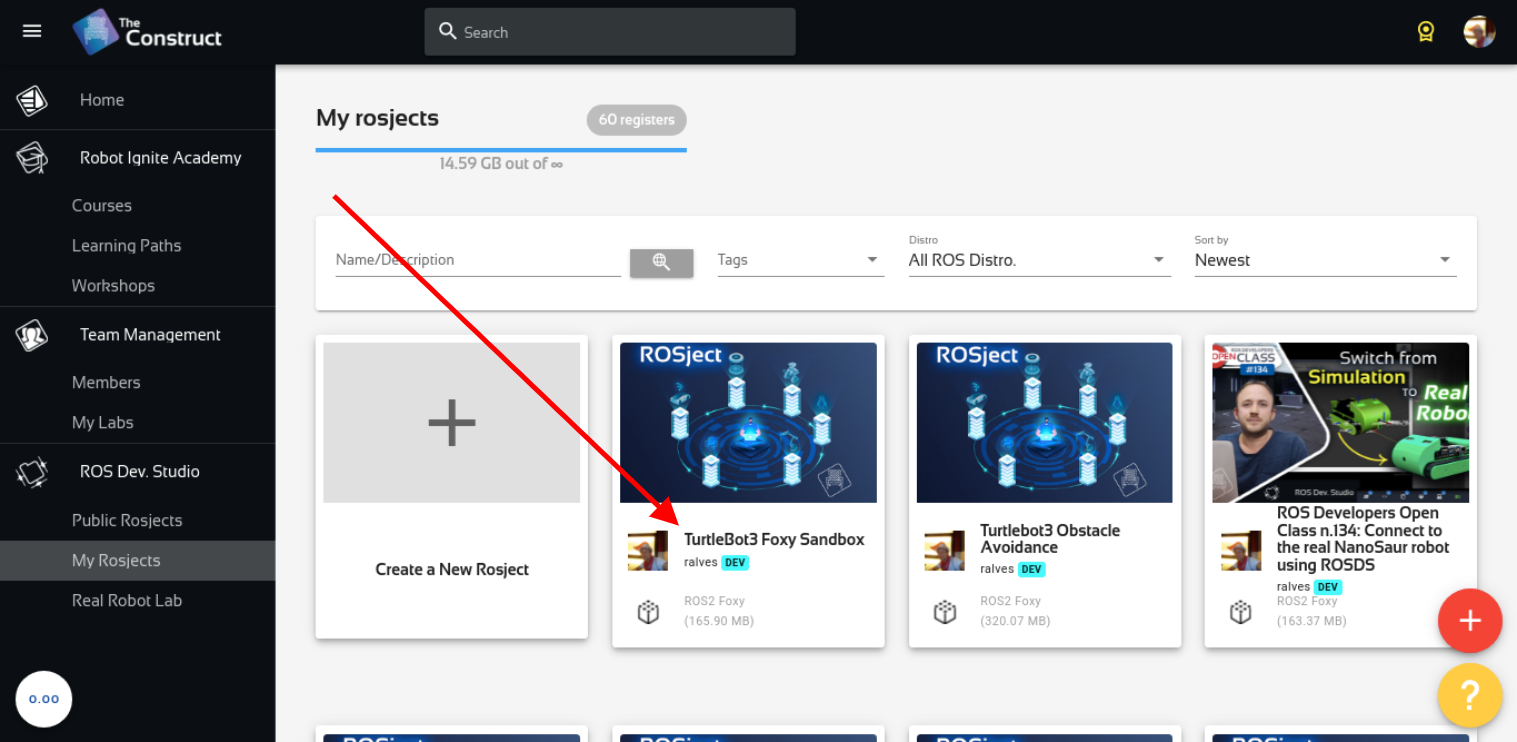The height and width of the screenshot is (742, 1517).
Task: Open My Labs in sidebar
Action: click(x=103, y=422)
